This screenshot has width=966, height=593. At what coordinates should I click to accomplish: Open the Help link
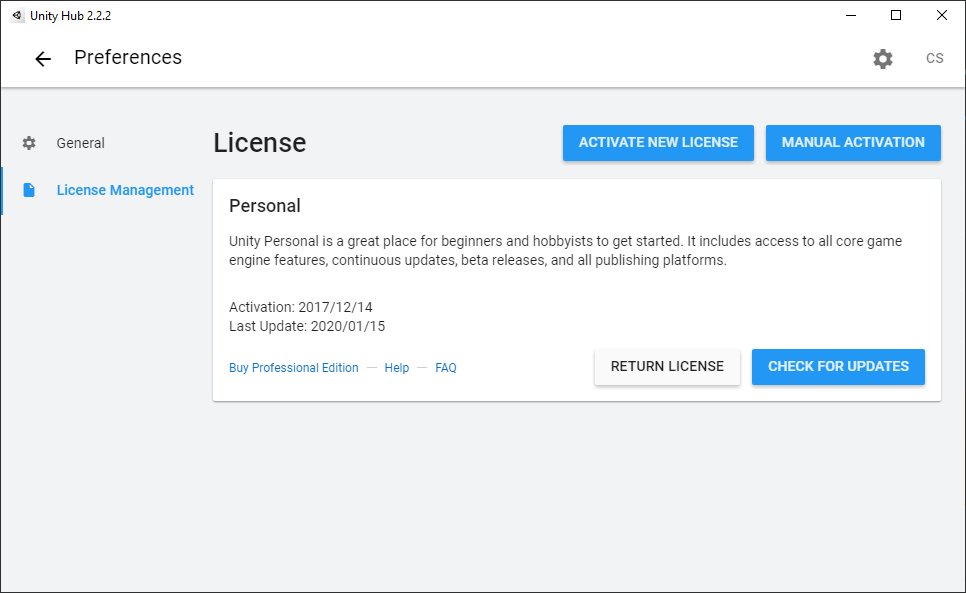[397, 368]
